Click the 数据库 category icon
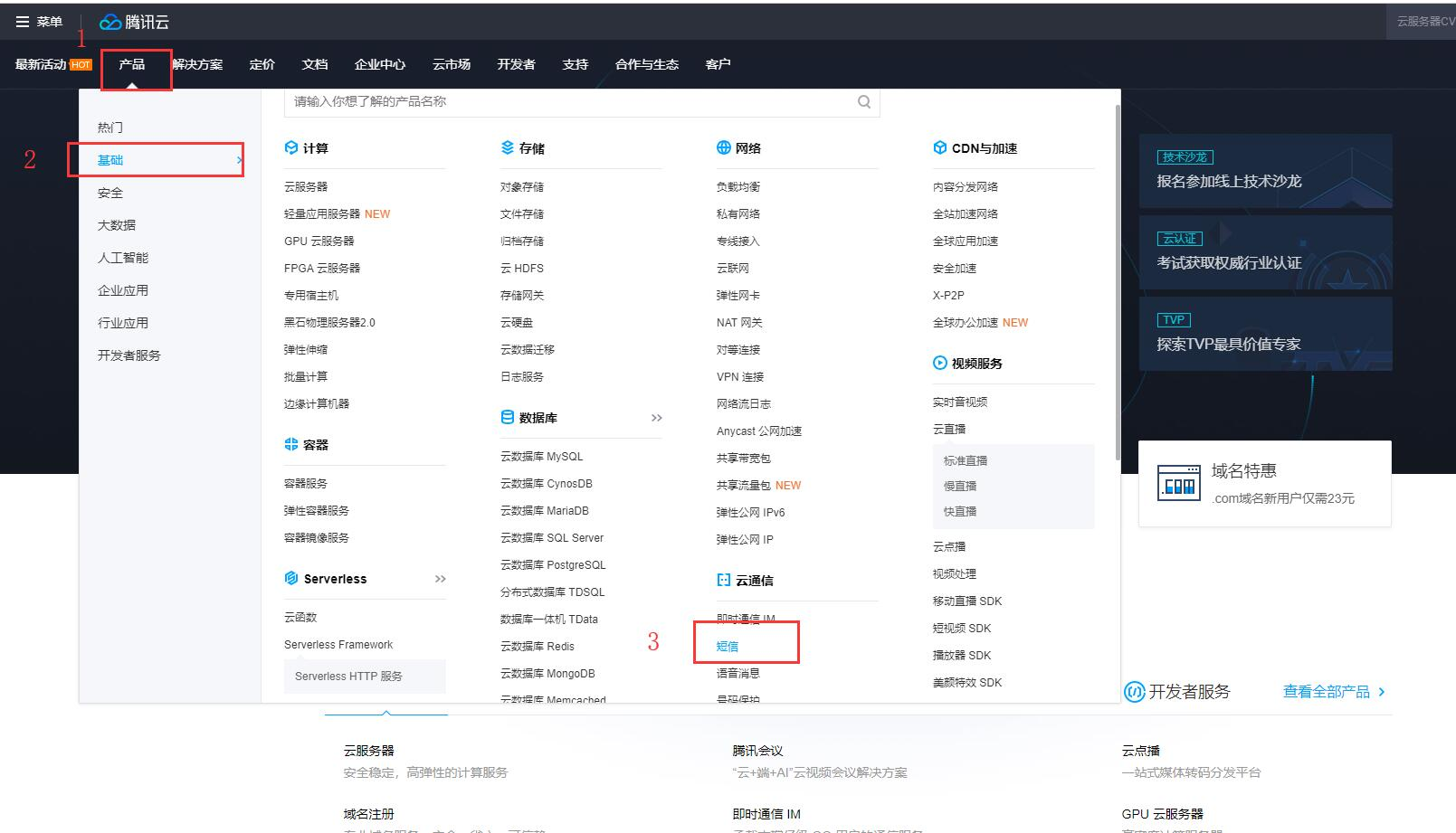Image resolution: width=1456 pixels, height=833 pixels. point(508,418)
